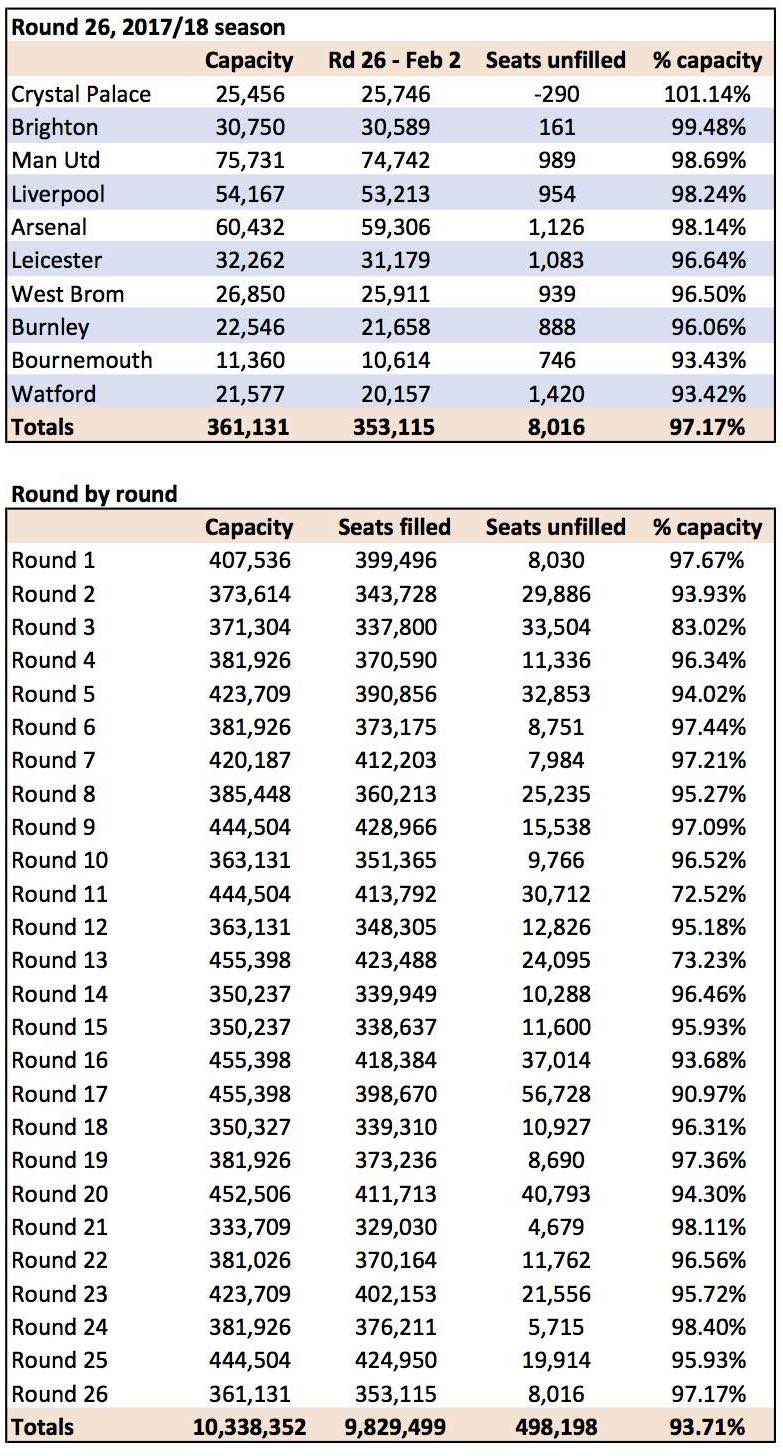The image size is (783, 1456).
Task: Select the Round 21 row label
Action: point(59,1226)
